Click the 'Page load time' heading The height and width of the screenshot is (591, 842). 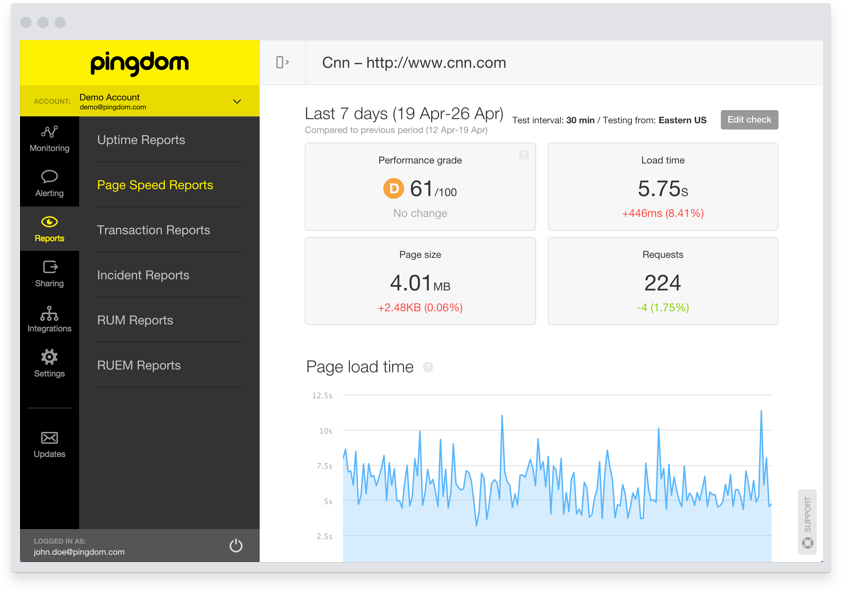click(x=360, y=367)
